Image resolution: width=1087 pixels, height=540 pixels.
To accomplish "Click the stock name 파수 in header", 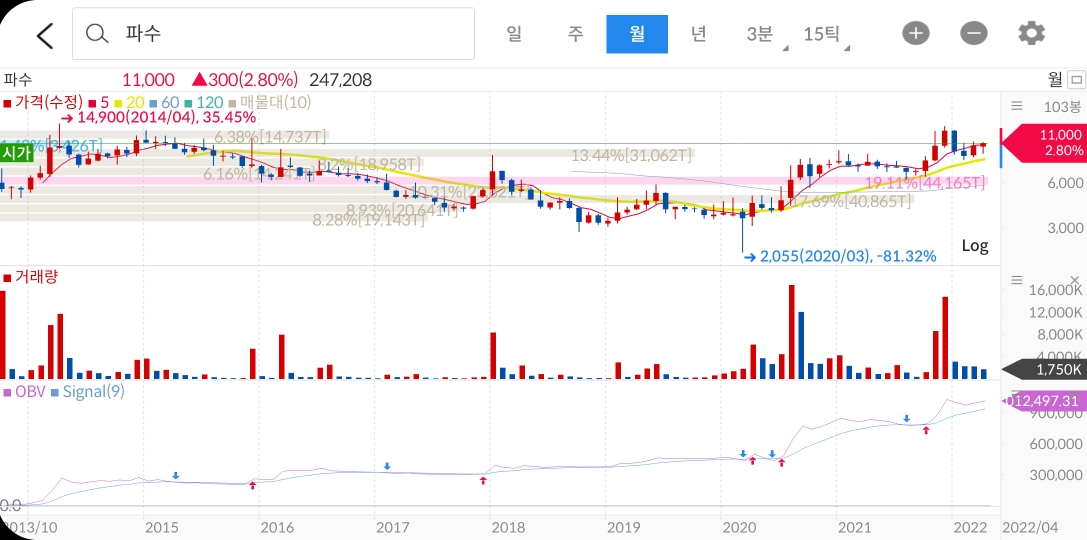I will (x=18, y=80).
